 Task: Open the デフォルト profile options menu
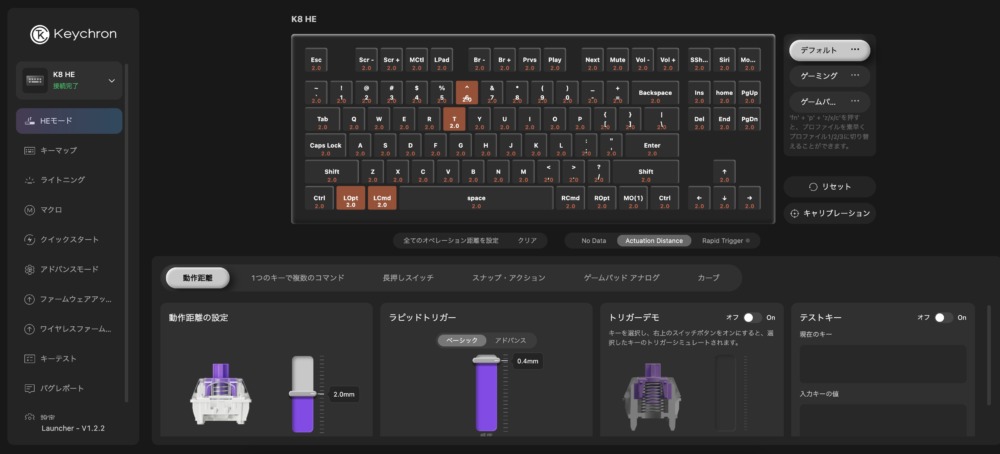[855, 49]
